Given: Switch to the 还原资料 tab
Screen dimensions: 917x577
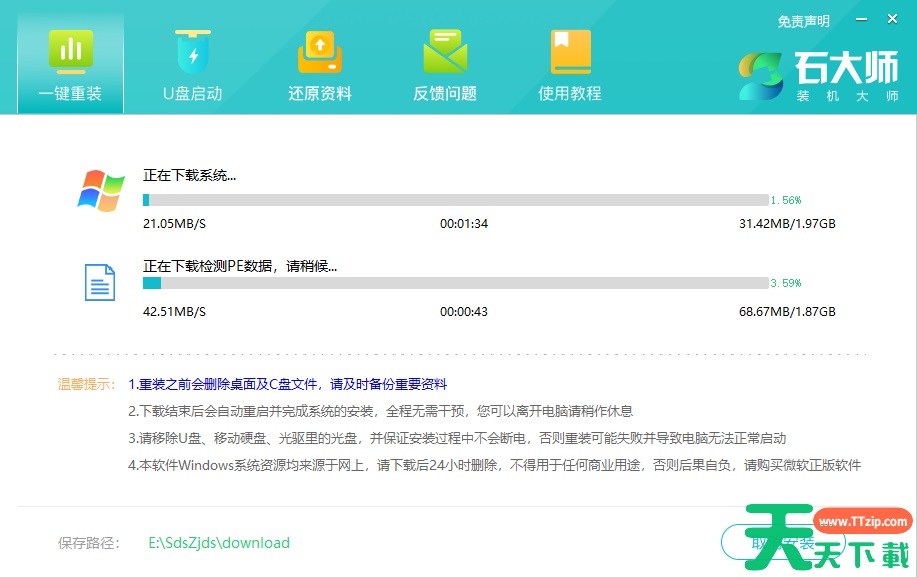Looking at the screenshot, I should 320,66.
